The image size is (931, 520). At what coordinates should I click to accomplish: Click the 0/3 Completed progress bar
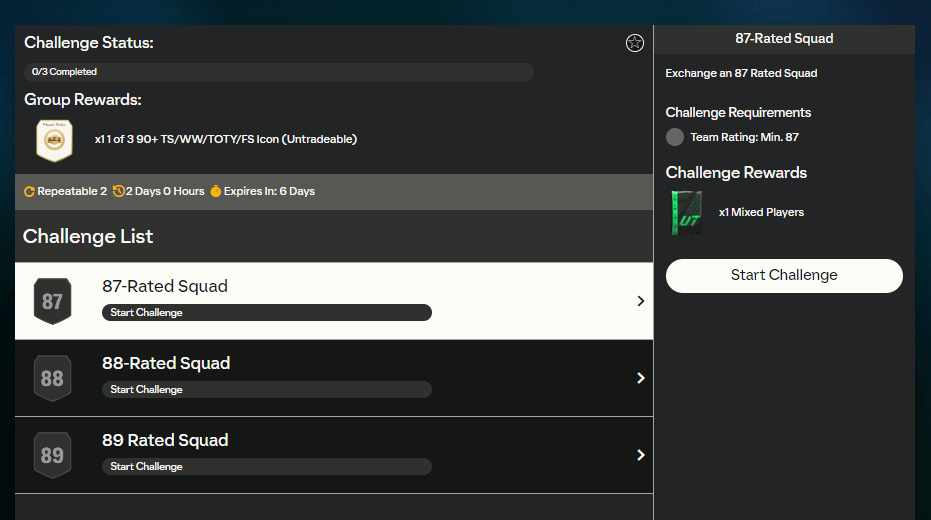(x=279, y=72)
